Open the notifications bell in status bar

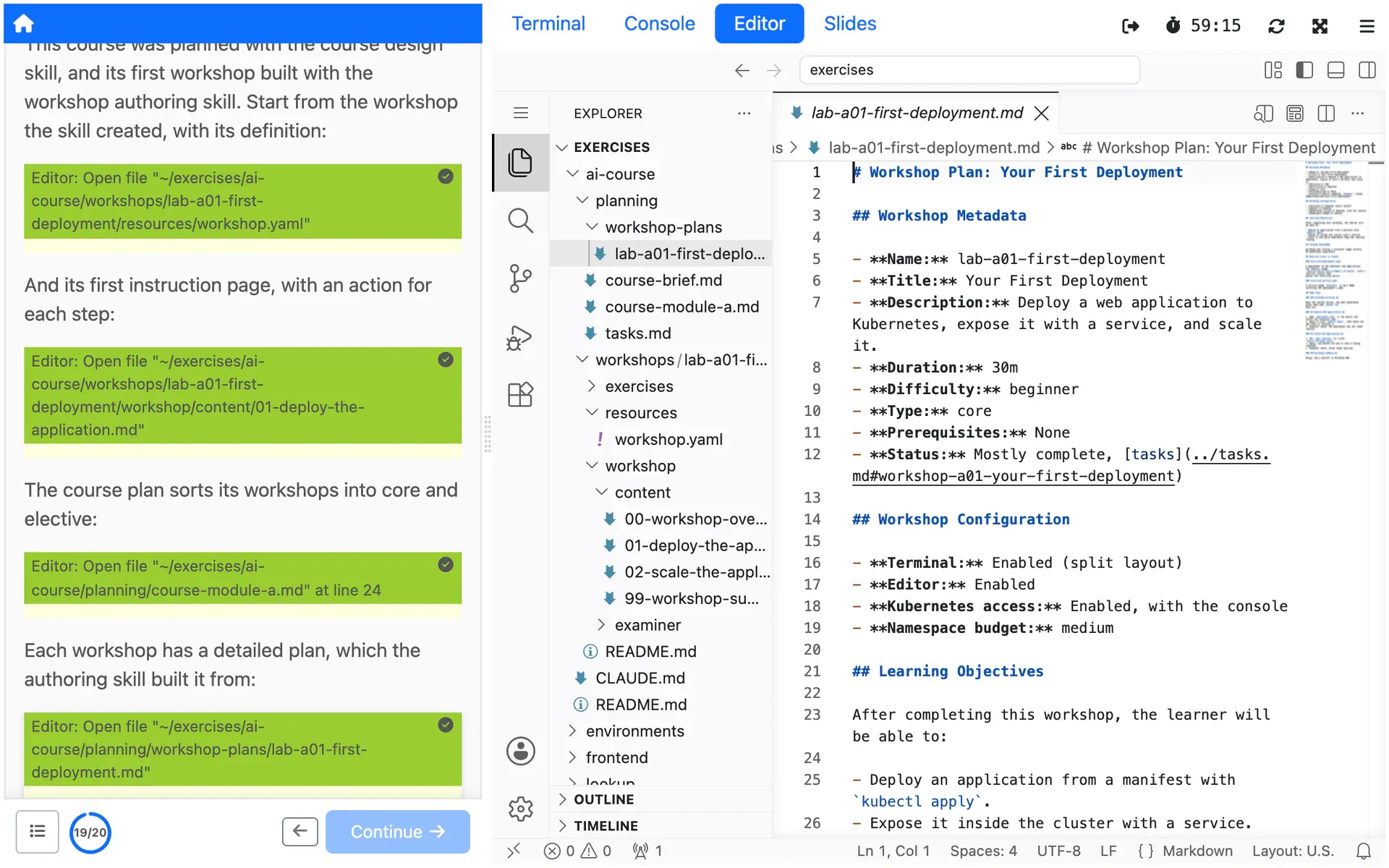pyautogui.click(x=1364, y=851)
